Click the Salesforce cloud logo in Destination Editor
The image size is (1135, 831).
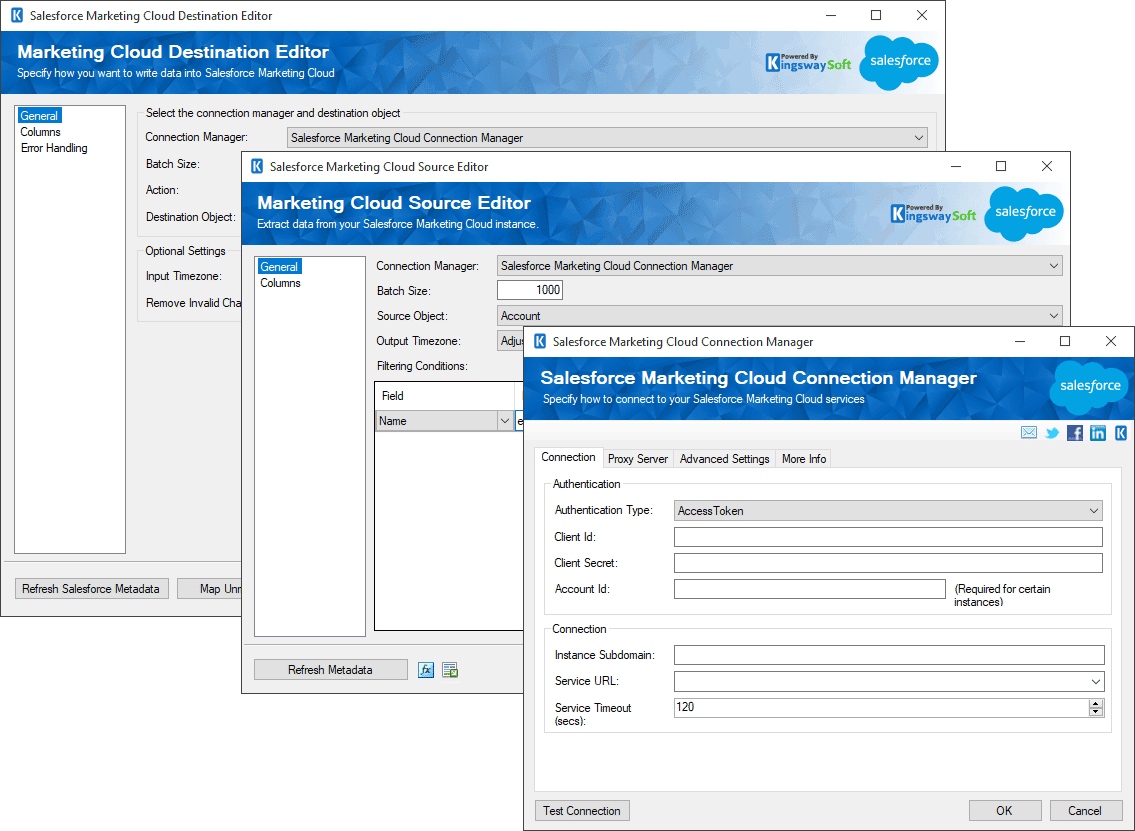click(899, 62)
